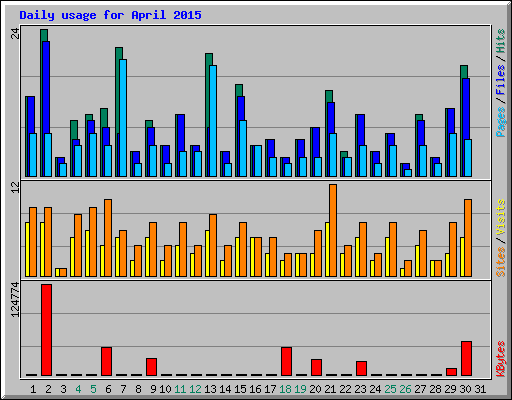Image resolution: width=512 pixels, height=400 pixels.
Task: Click the cyan Pages bar for day 7
Action: point(123,118)
